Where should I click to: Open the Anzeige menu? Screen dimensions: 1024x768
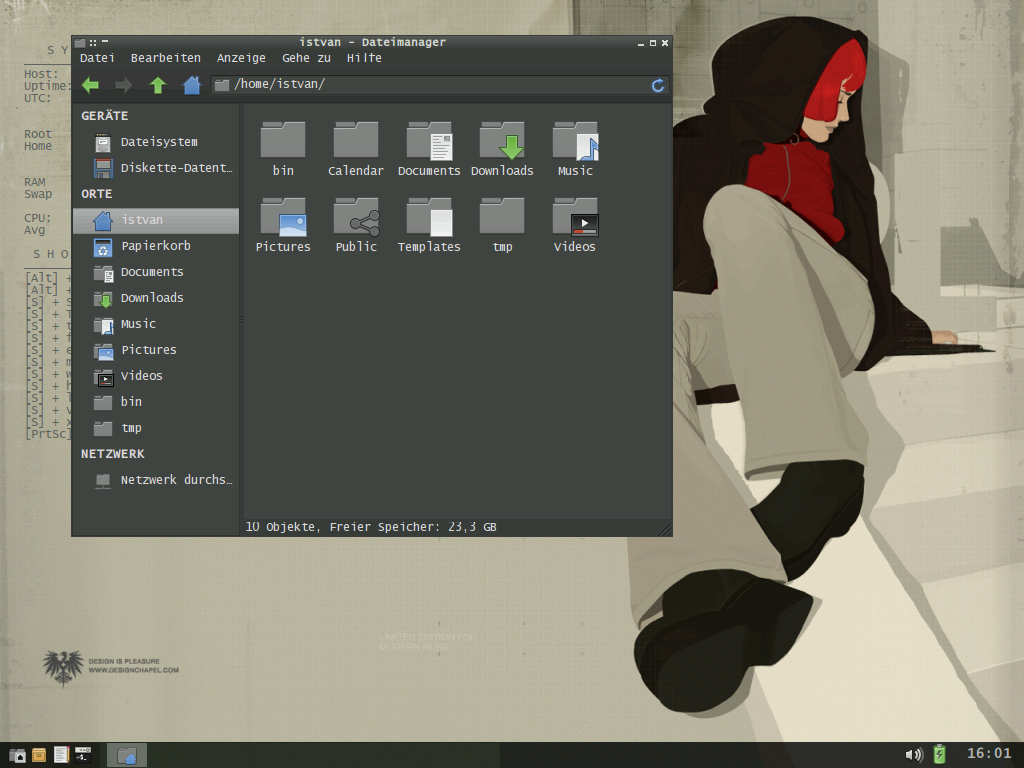click(241, 58)
